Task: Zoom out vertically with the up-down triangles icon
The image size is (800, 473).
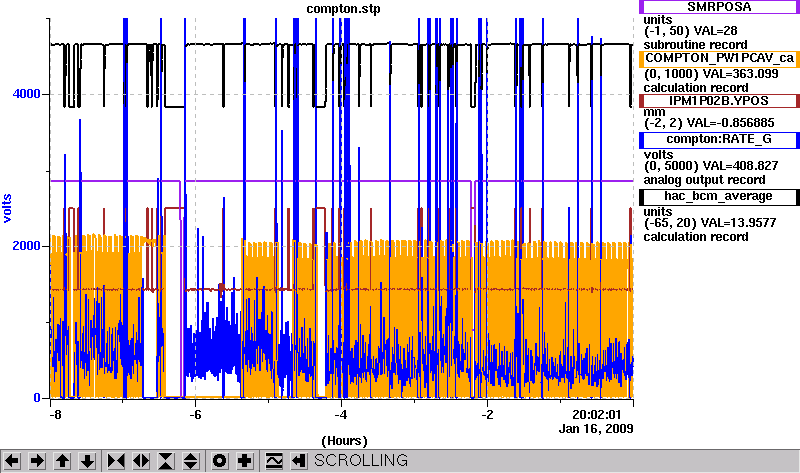Action: (191, 461)
